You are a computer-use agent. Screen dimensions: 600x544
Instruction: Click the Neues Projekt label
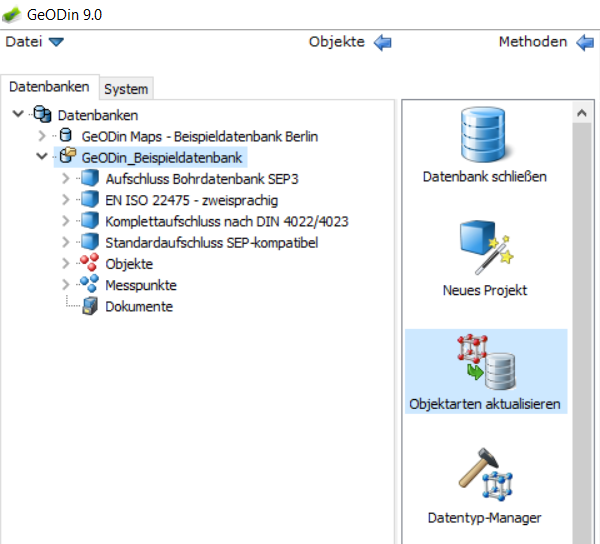485,290
